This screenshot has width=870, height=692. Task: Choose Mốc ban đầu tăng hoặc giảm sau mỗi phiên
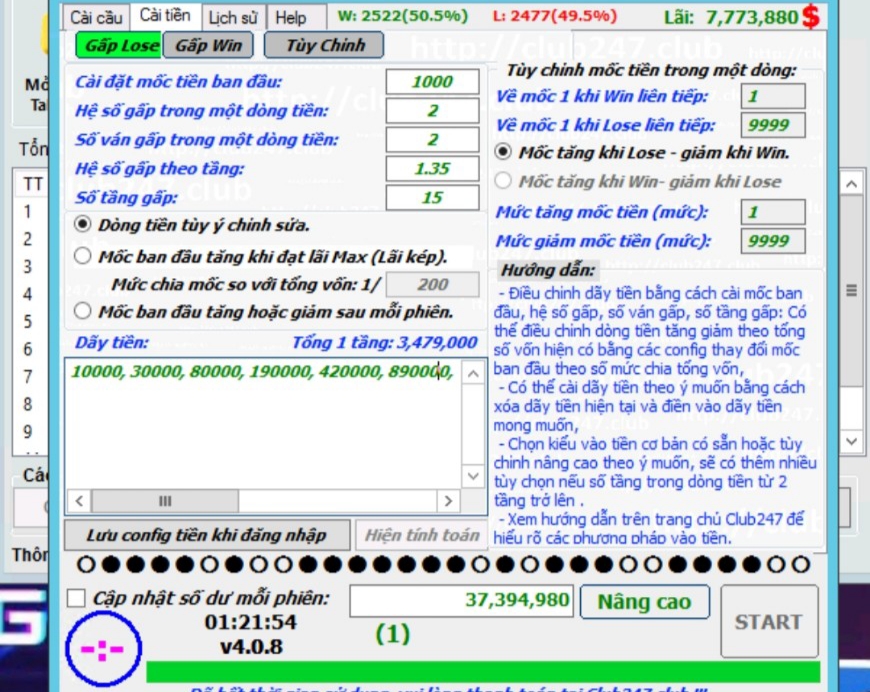click(83, 311)
